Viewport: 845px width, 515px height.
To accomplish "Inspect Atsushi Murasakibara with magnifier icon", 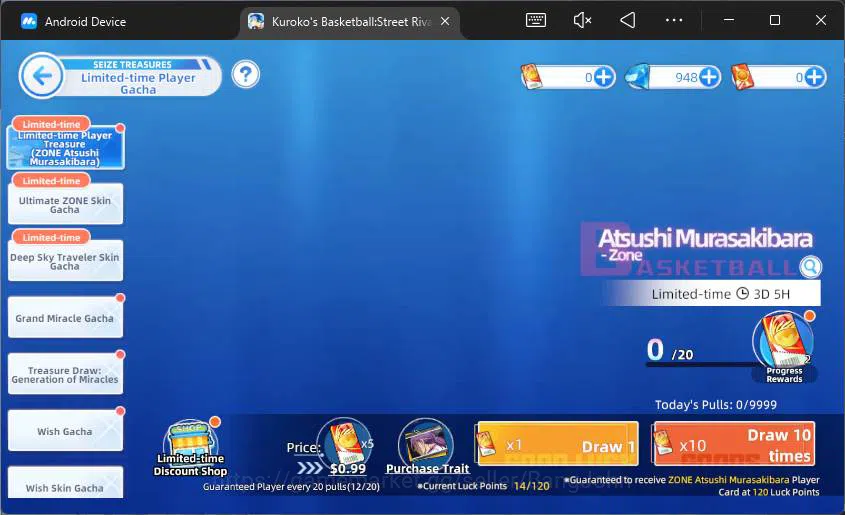I will (x=810, y=266).
